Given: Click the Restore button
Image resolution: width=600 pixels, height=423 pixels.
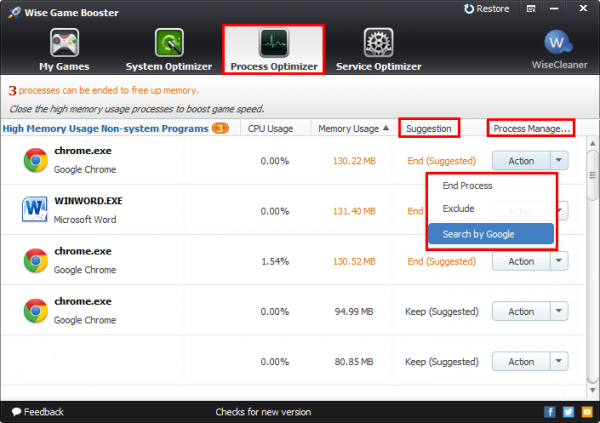Looking at the screenshot, I should [487, 9].
